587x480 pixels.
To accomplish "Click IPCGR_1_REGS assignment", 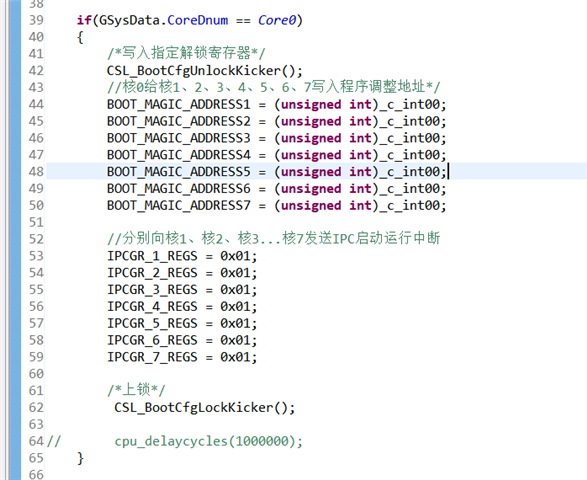I will (x=182, y=256).
